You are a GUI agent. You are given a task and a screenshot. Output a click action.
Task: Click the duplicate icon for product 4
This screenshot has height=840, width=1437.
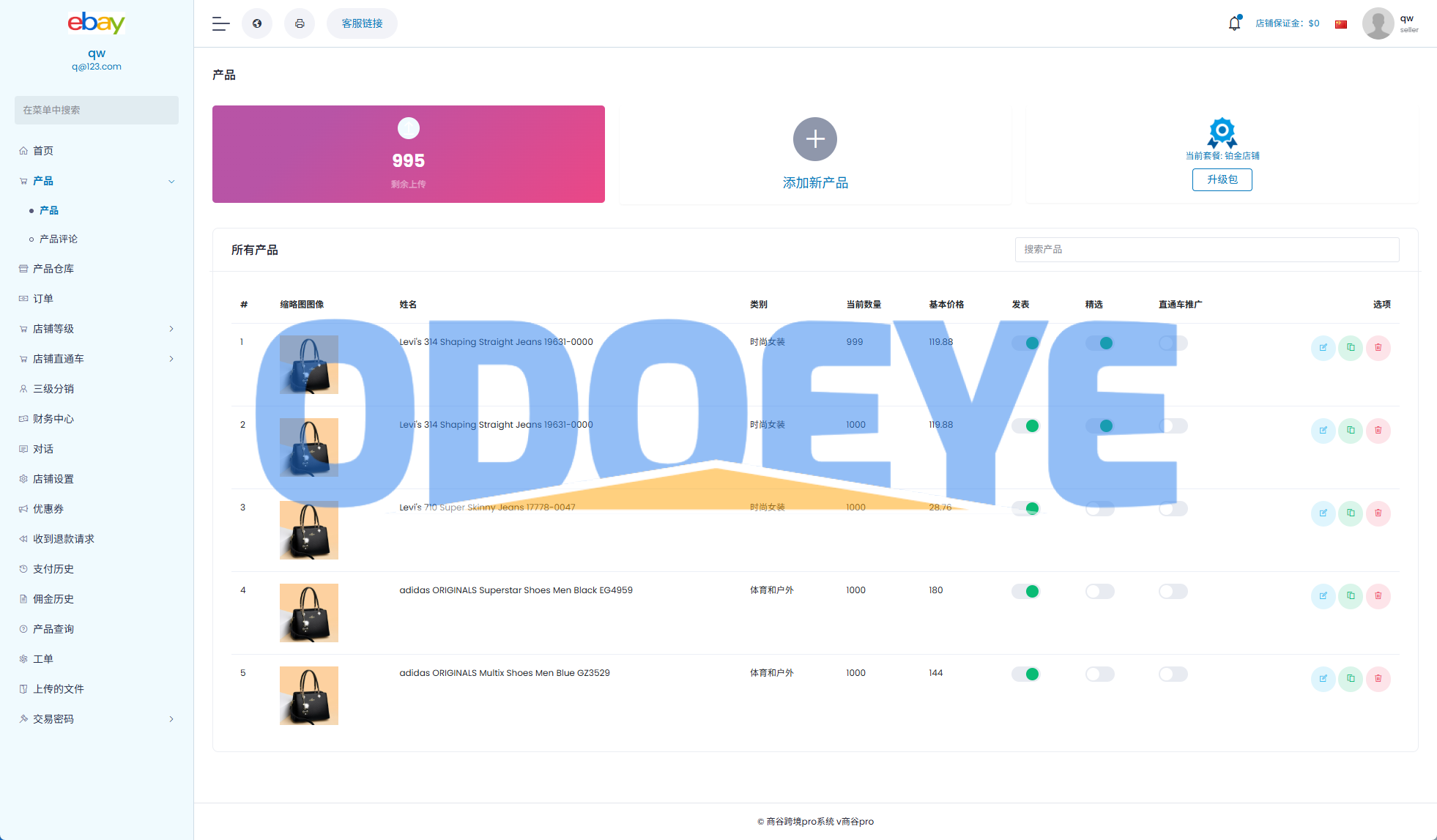point(1351,596)
